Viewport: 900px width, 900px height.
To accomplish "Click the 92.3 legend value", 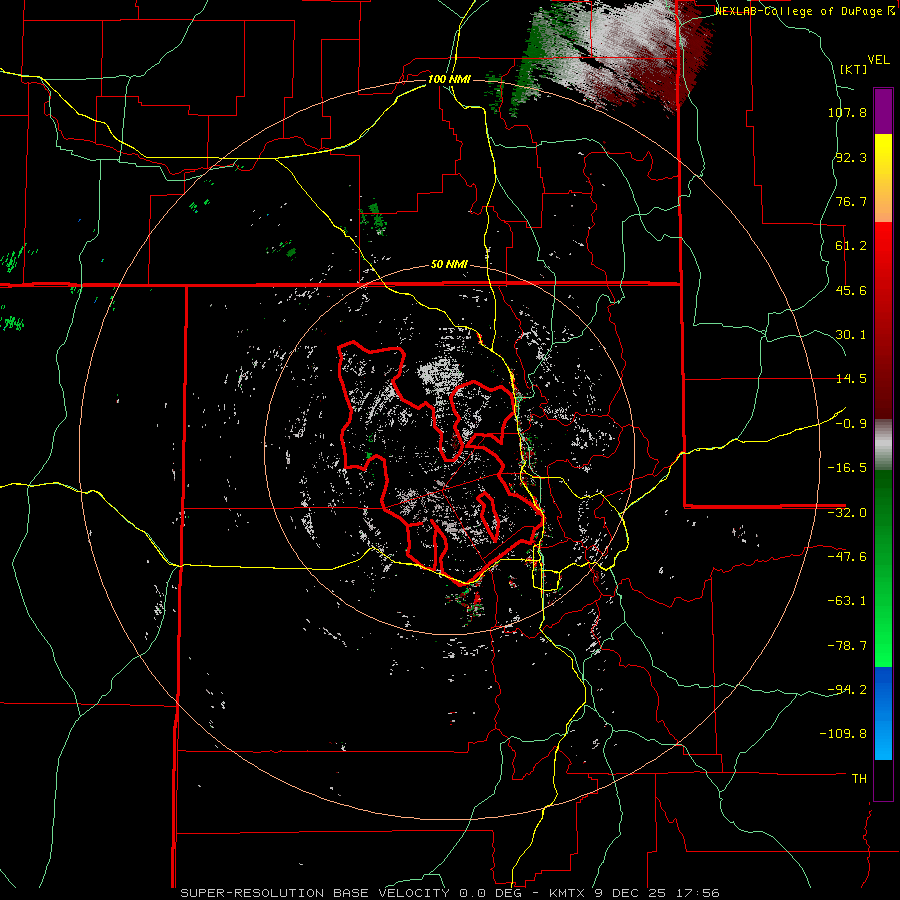I will point(851,157).
